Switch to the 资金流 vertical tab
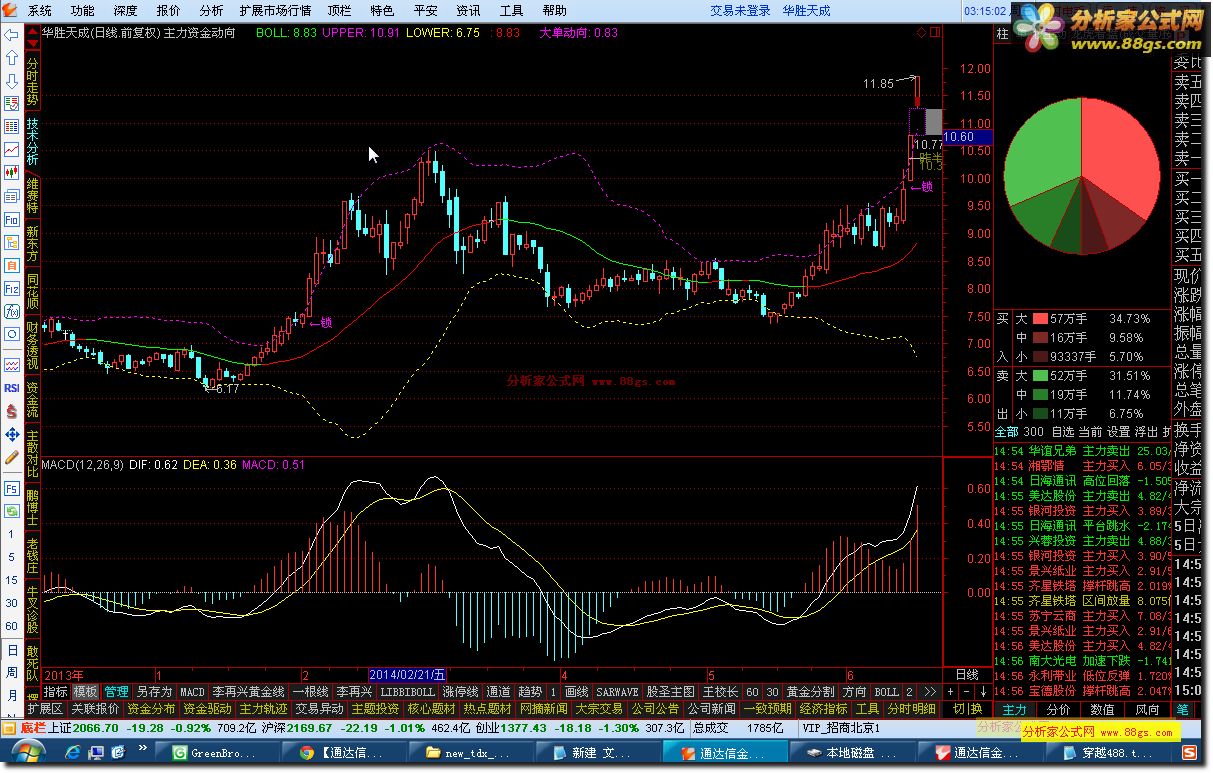 coord(32,400)
